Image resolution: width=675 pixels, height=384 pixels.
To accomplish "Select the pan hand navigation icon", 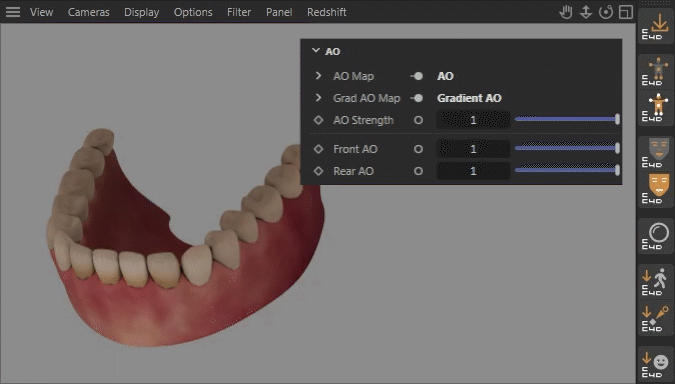I will tap(566, 12).
